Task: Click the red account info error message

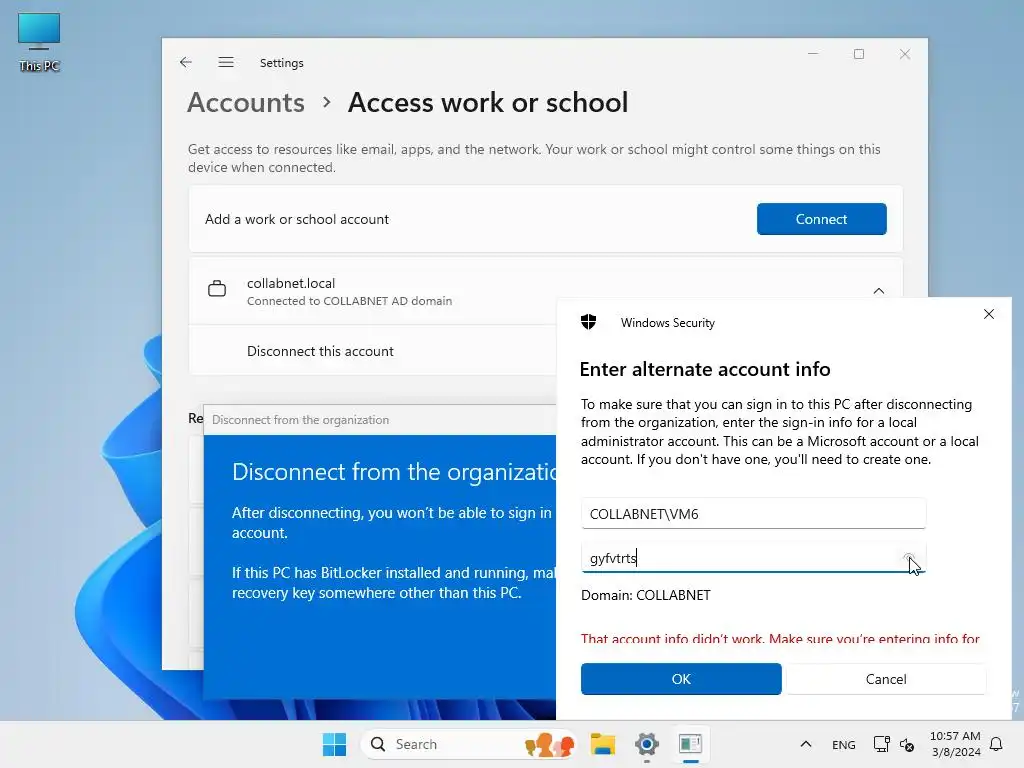Action: coord(780,638)
